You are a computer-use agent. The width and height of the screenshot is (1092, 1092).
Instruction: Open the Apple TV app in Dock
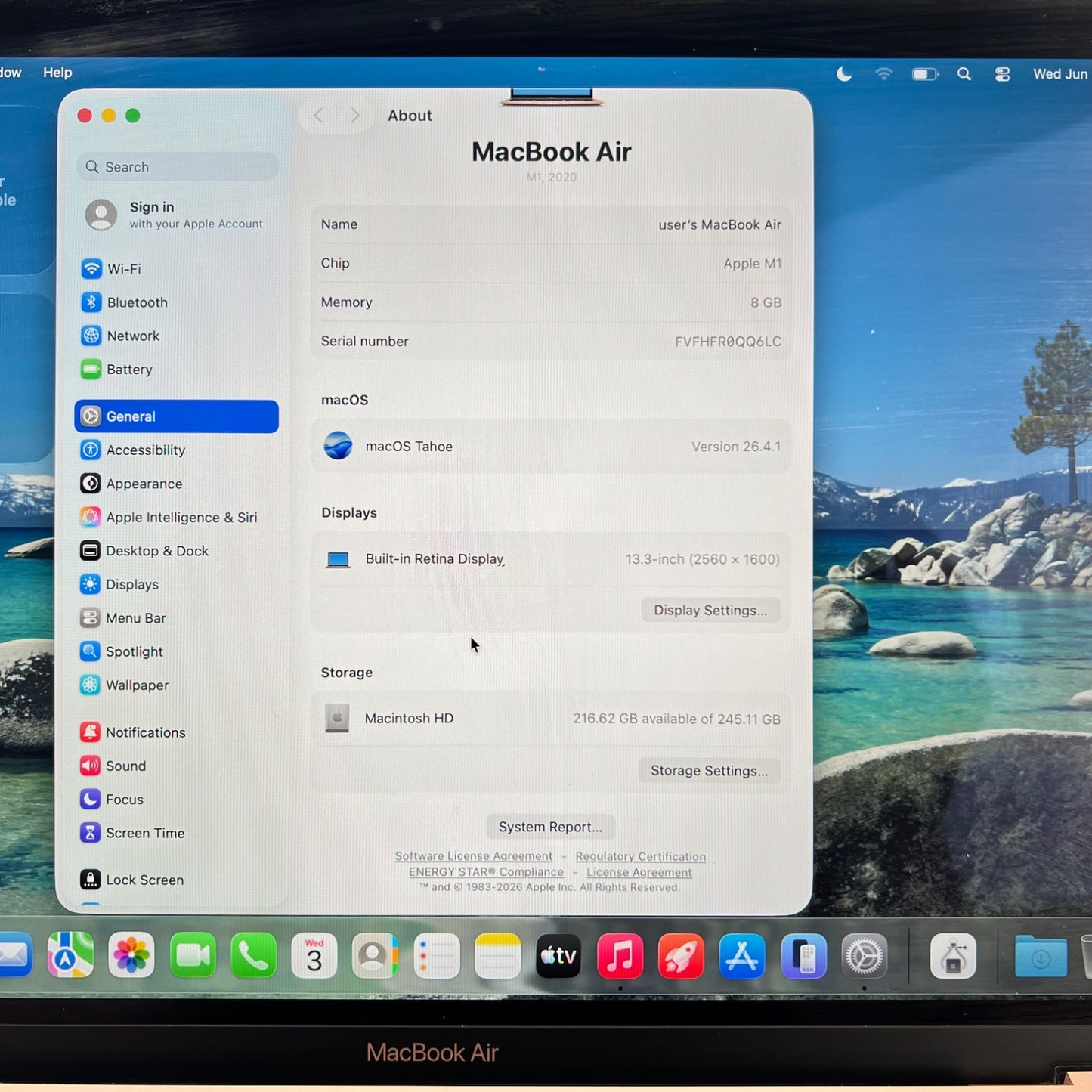click(558, 955)
